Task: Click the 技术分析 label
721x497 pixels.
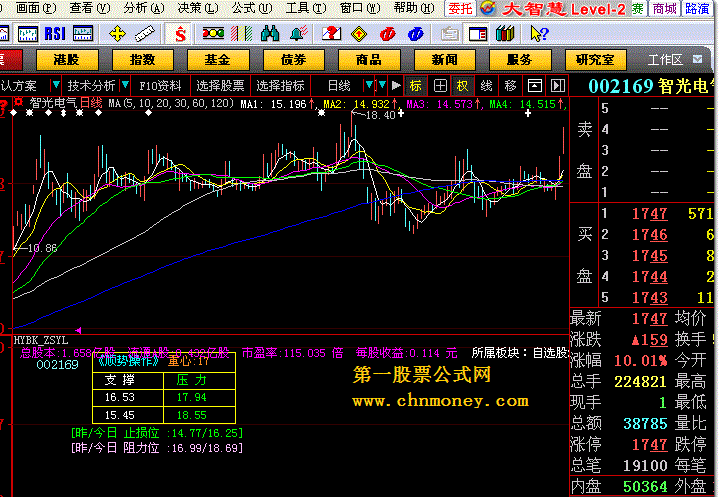Action: coord(91,86)
